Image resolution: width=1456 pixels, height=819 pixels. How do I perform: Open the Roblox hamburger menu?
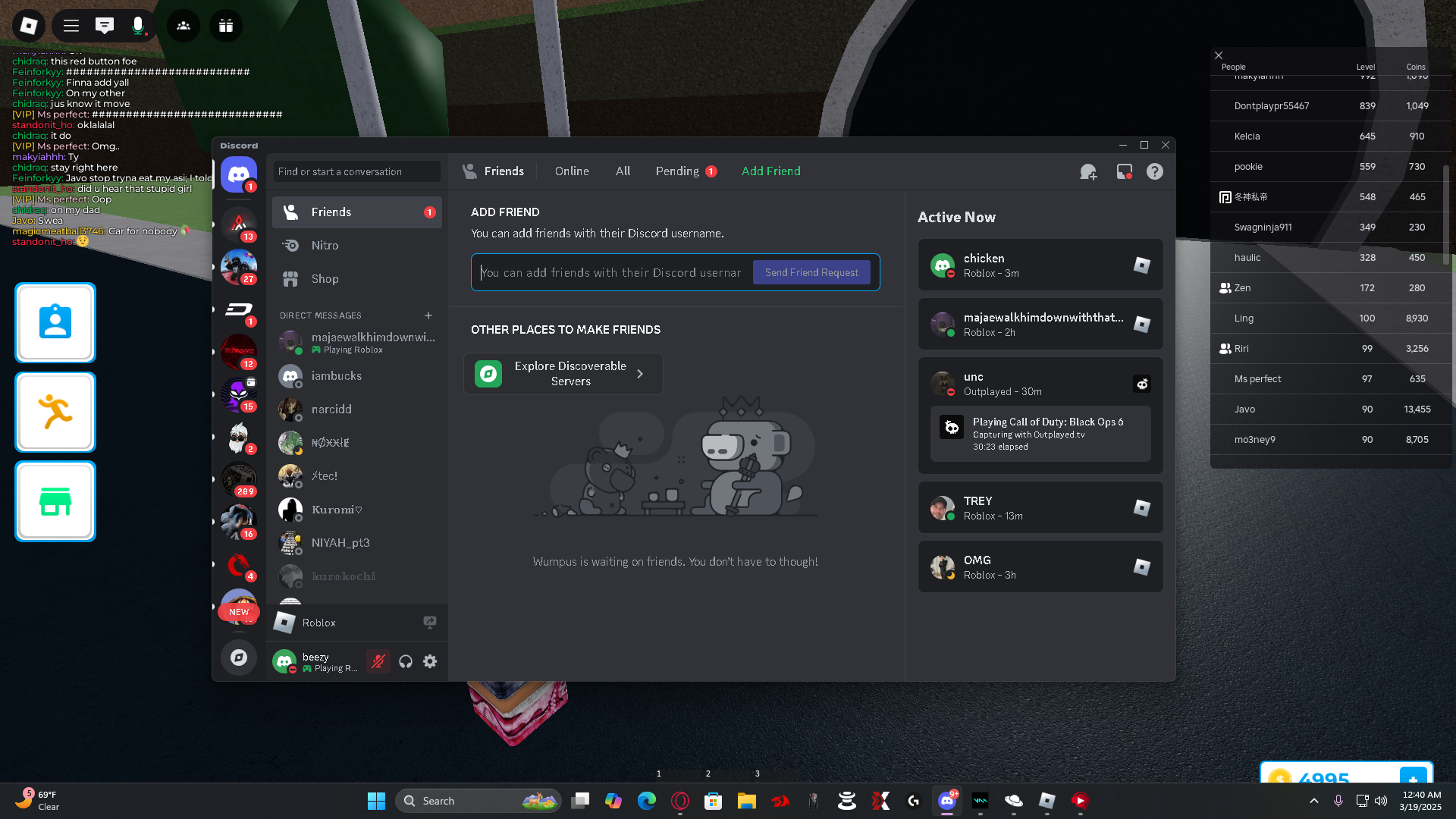pos(71,26)
